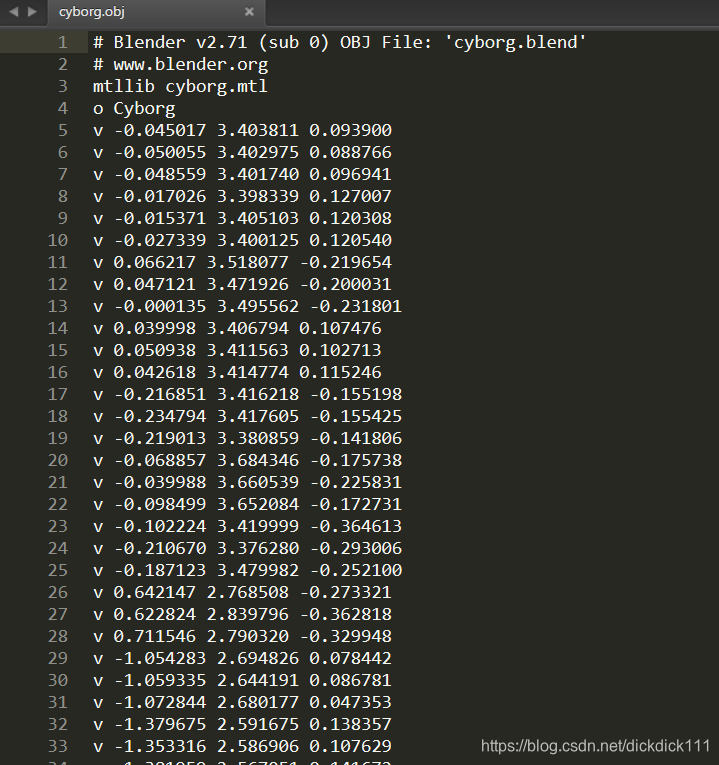Select line number 11 in the gutter
The height and width of the screenshot is (765, 719).
(x=58, y=262)
